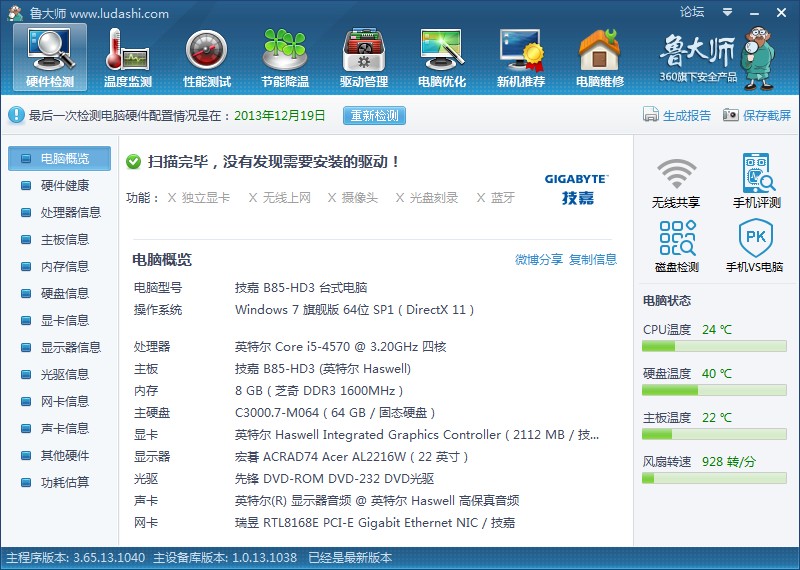The height and width of the screenshot is (570, 800).
Task: Start the 磁盘检测 disk check icon
Action: tap(676, 246)
